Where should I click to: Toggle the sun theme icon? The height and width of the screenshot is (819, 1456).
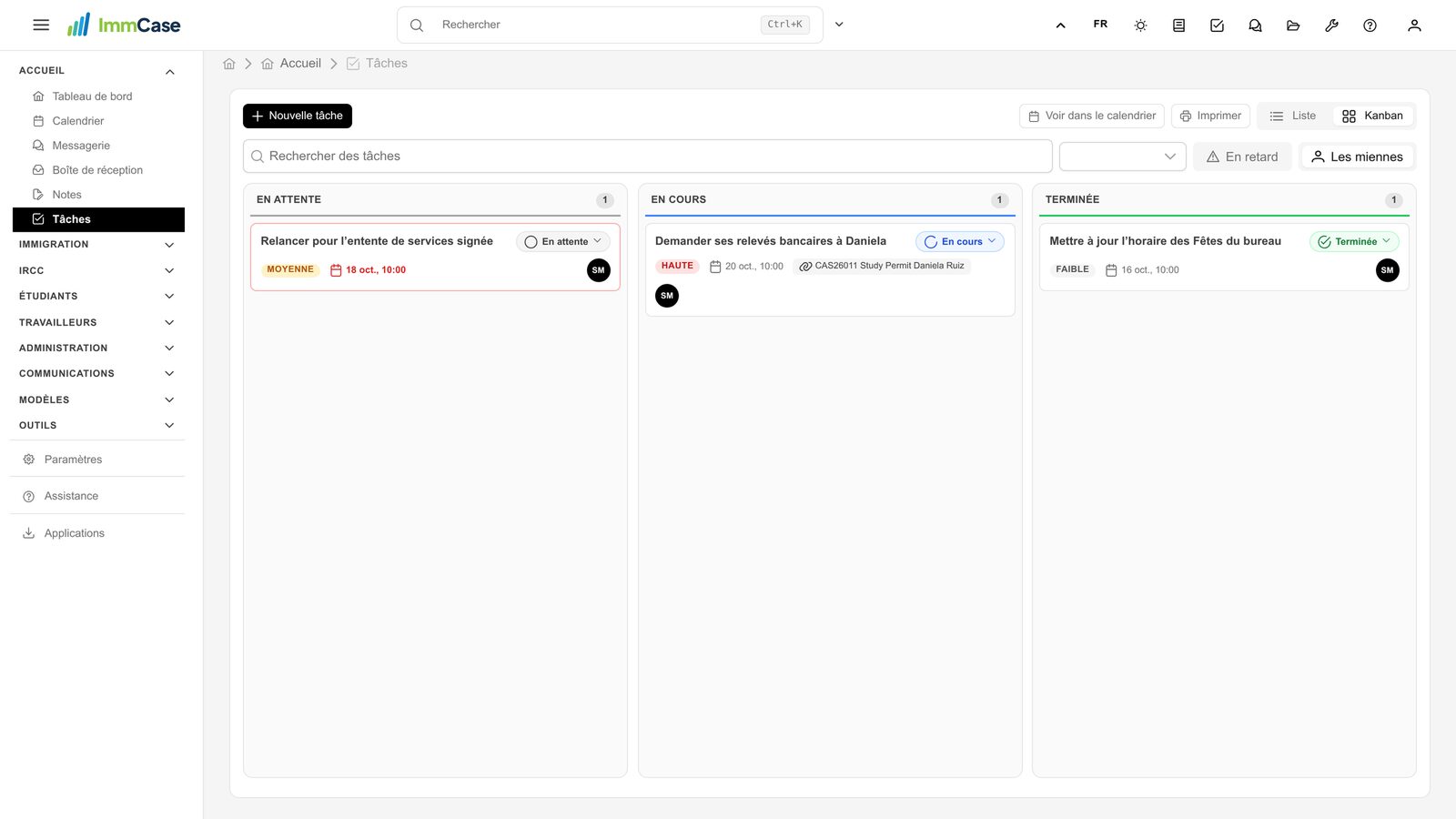1140,25
